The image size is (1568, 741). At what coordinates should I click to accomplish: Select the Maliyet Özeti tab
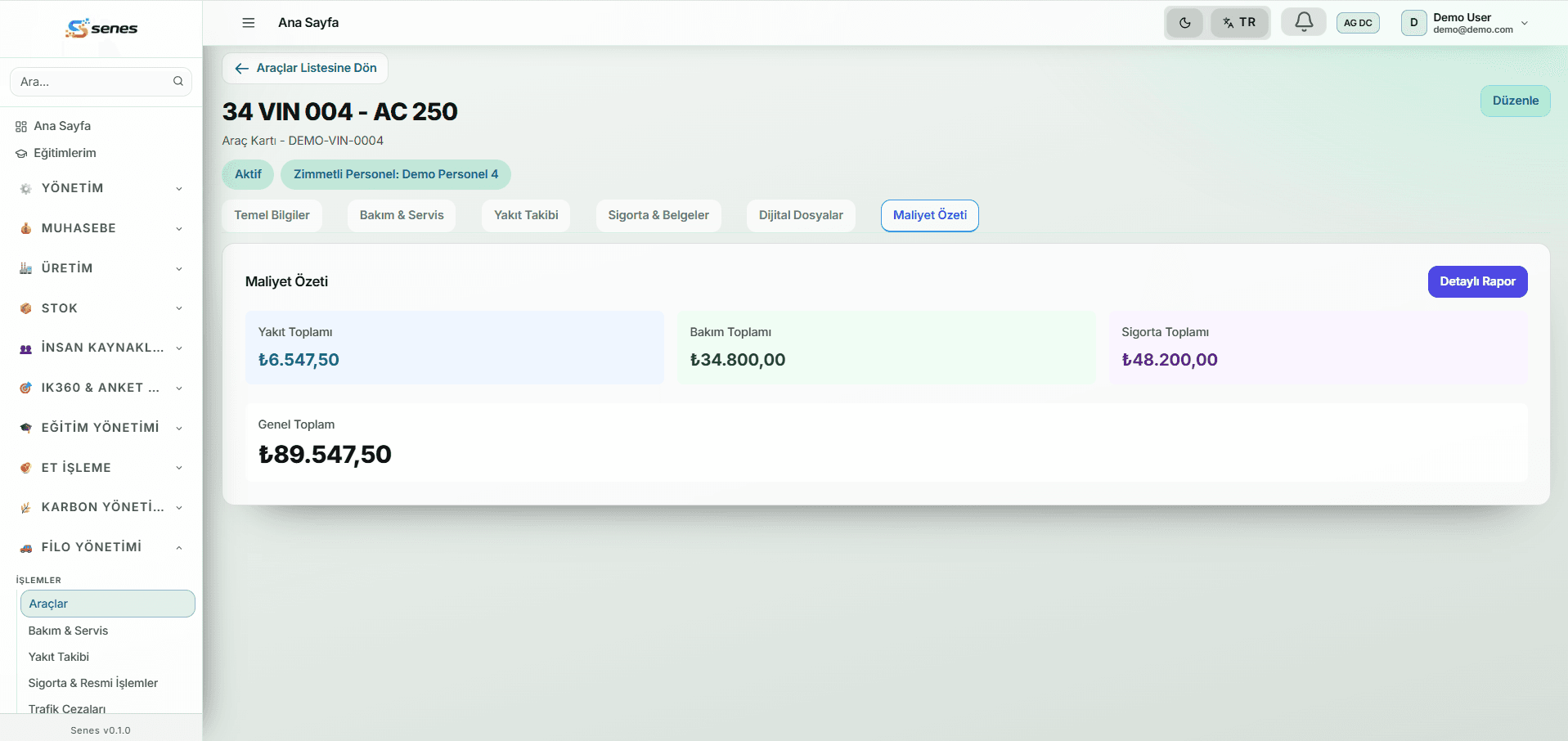tap(930, 215)
